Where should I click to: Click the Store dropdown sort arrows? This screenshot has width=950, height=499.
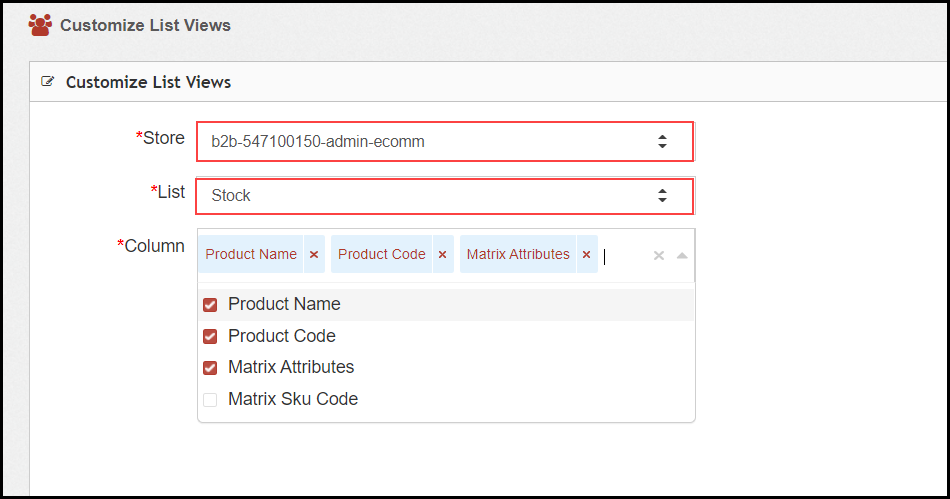coord(662,142)
